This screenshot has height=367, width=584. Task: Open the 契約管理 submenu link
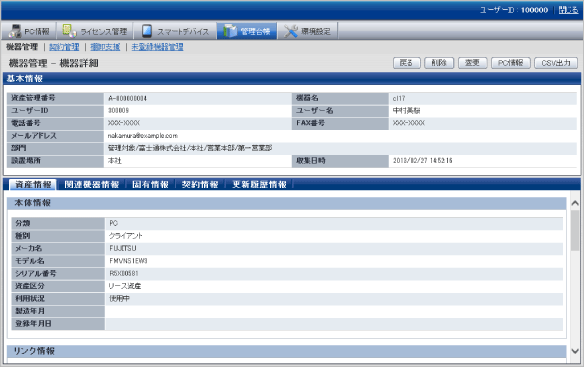tap(64, 47)
